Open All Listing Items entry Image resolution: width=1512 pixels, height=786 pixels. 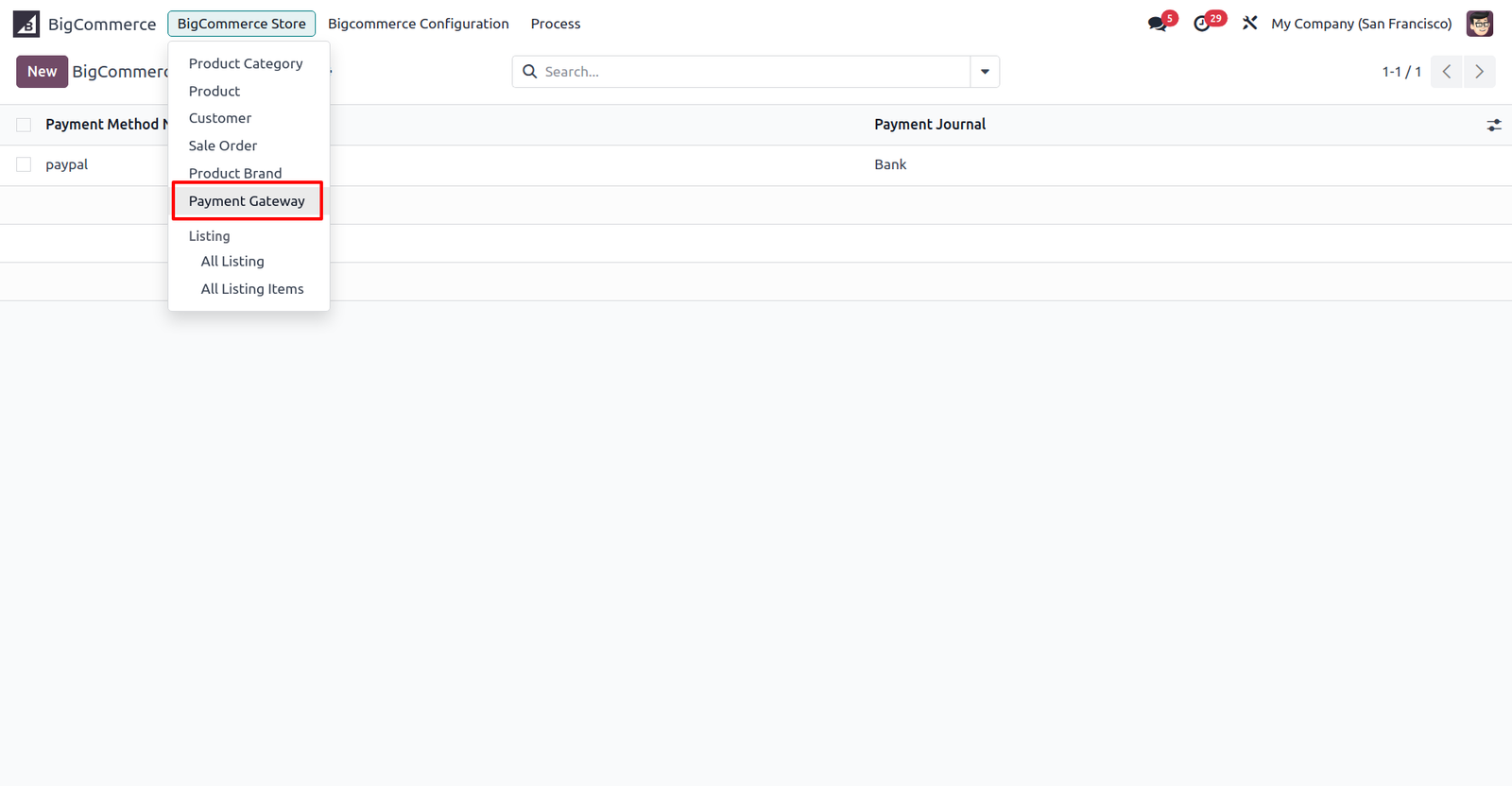click(x=252, y=289)
